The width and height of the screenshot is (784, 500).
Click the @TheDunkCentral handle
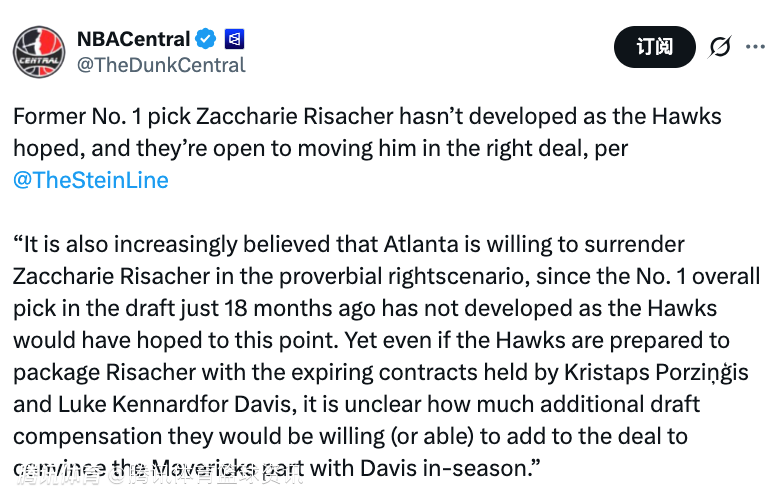161,65
